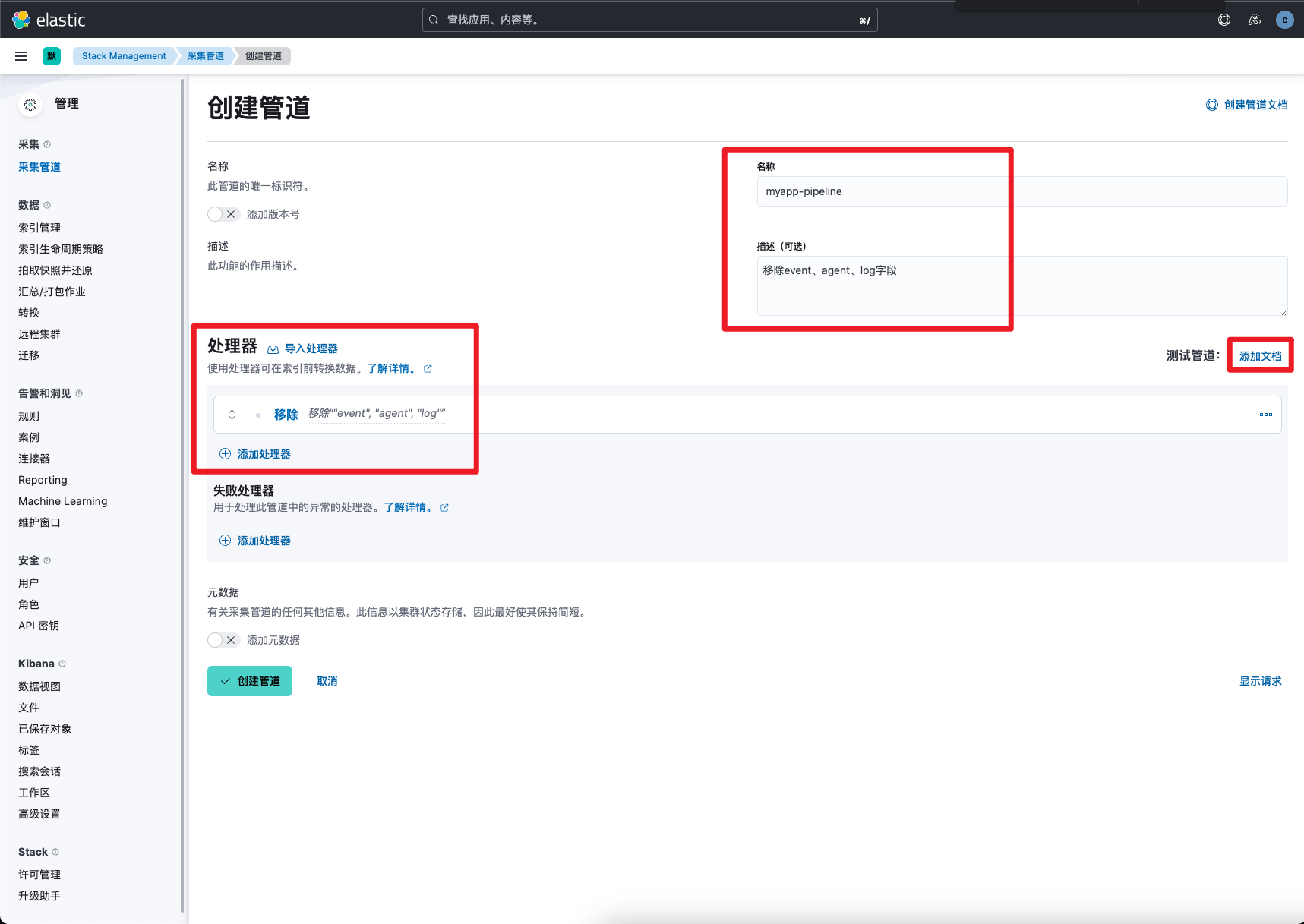Click the sidebar vertical scrollbar
Viewport: 1304px width, 924px height.
coord(182,495)
